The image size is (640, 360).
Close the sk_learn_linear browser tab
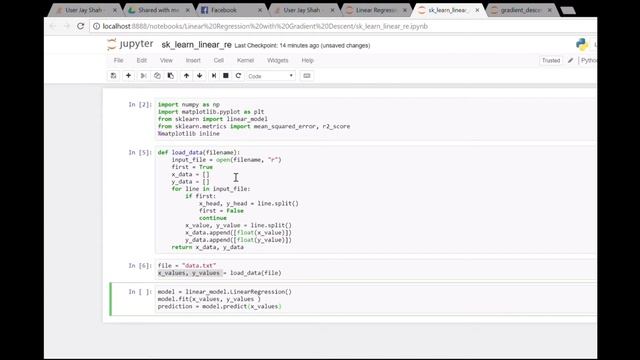(477, 10)
